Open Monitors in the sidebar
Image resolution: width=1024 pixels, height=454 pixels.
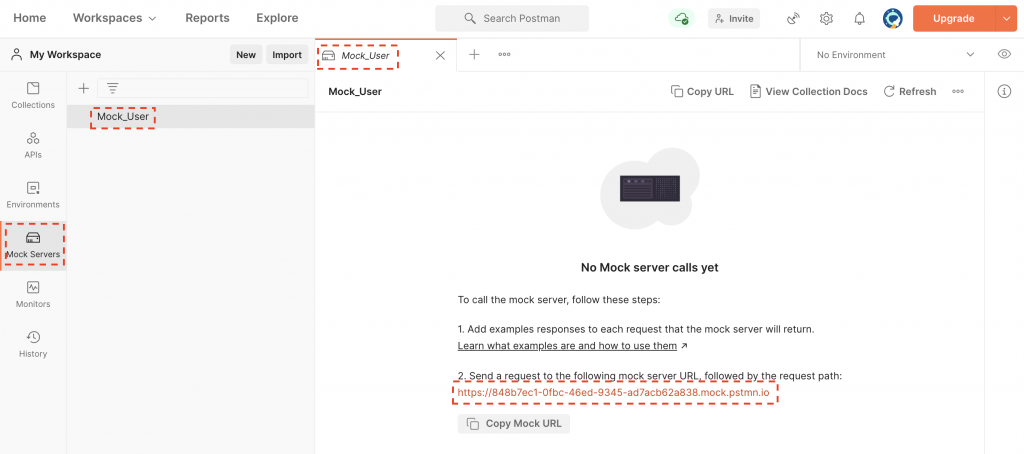(x=33, y=295)
